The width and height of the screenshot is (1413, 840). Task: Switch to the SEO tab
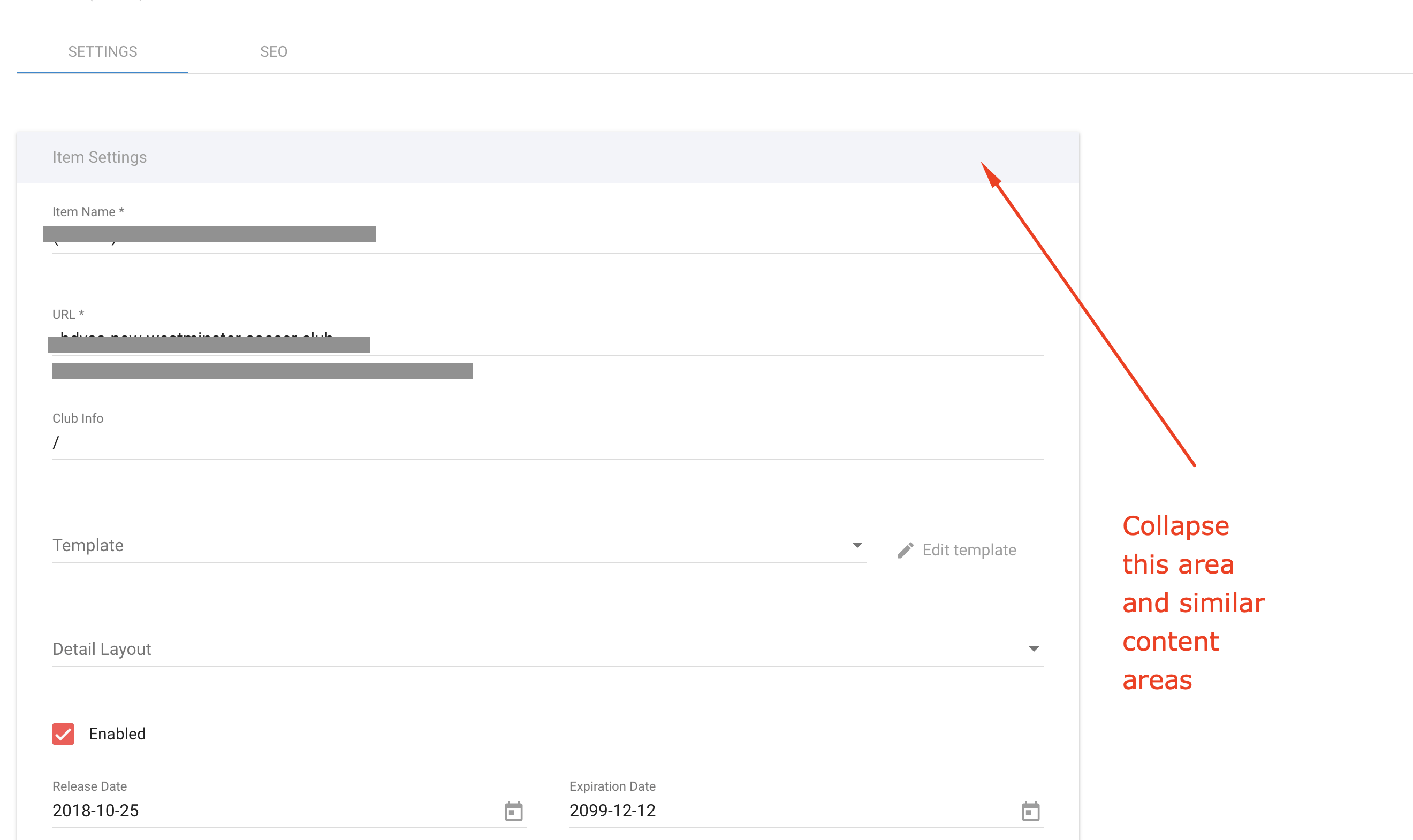pos(274,51)
